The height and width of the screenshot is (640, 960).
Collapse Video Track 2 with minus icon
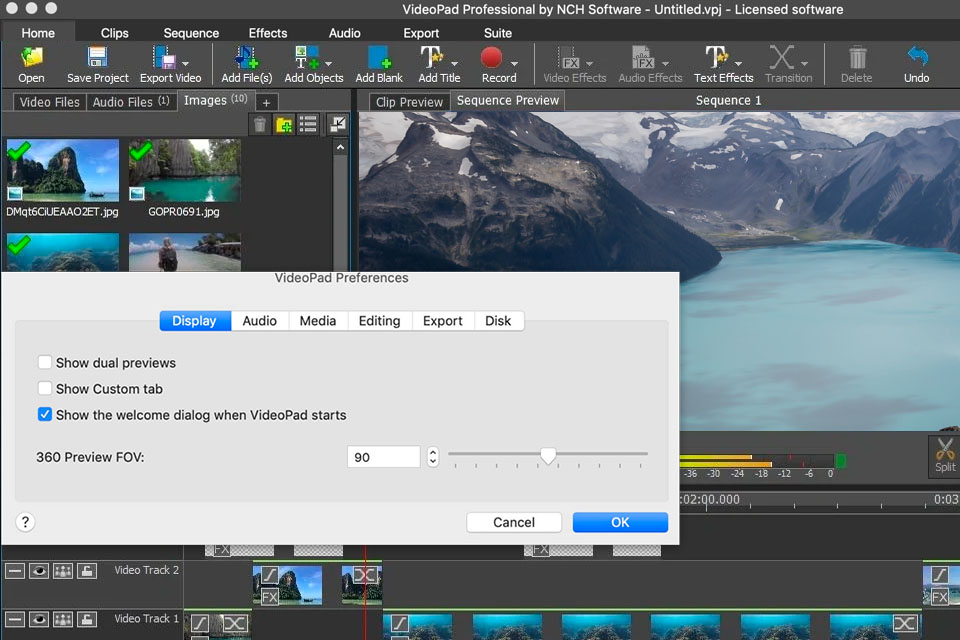tap(15, 571)
